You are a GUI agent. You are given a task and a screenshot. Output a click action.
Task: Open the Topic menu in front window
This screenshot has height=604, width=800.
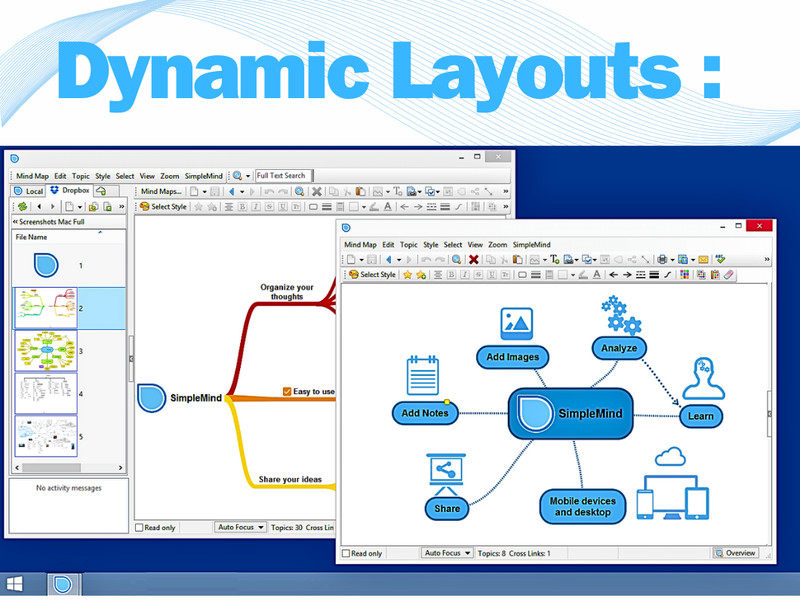coord(409,244)
